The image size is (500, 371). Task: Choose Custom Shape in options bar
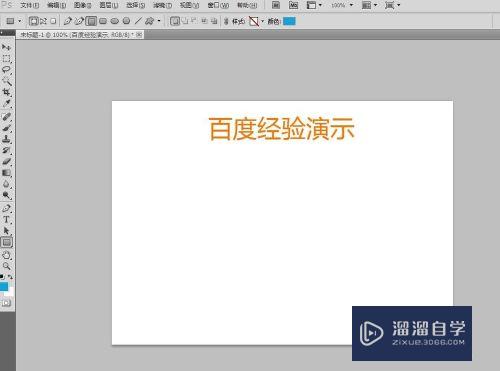coord(150,21)
